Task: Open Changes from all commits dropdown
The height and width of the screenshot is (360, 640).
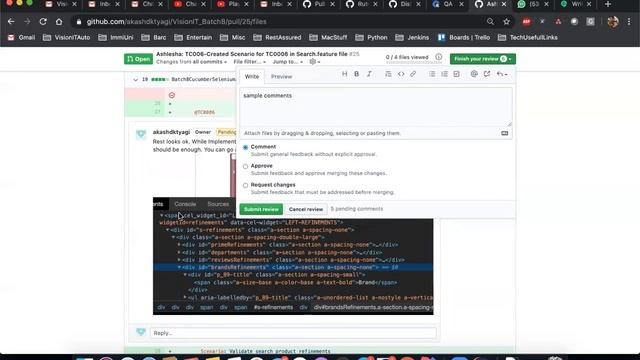Action: [191, 62]
